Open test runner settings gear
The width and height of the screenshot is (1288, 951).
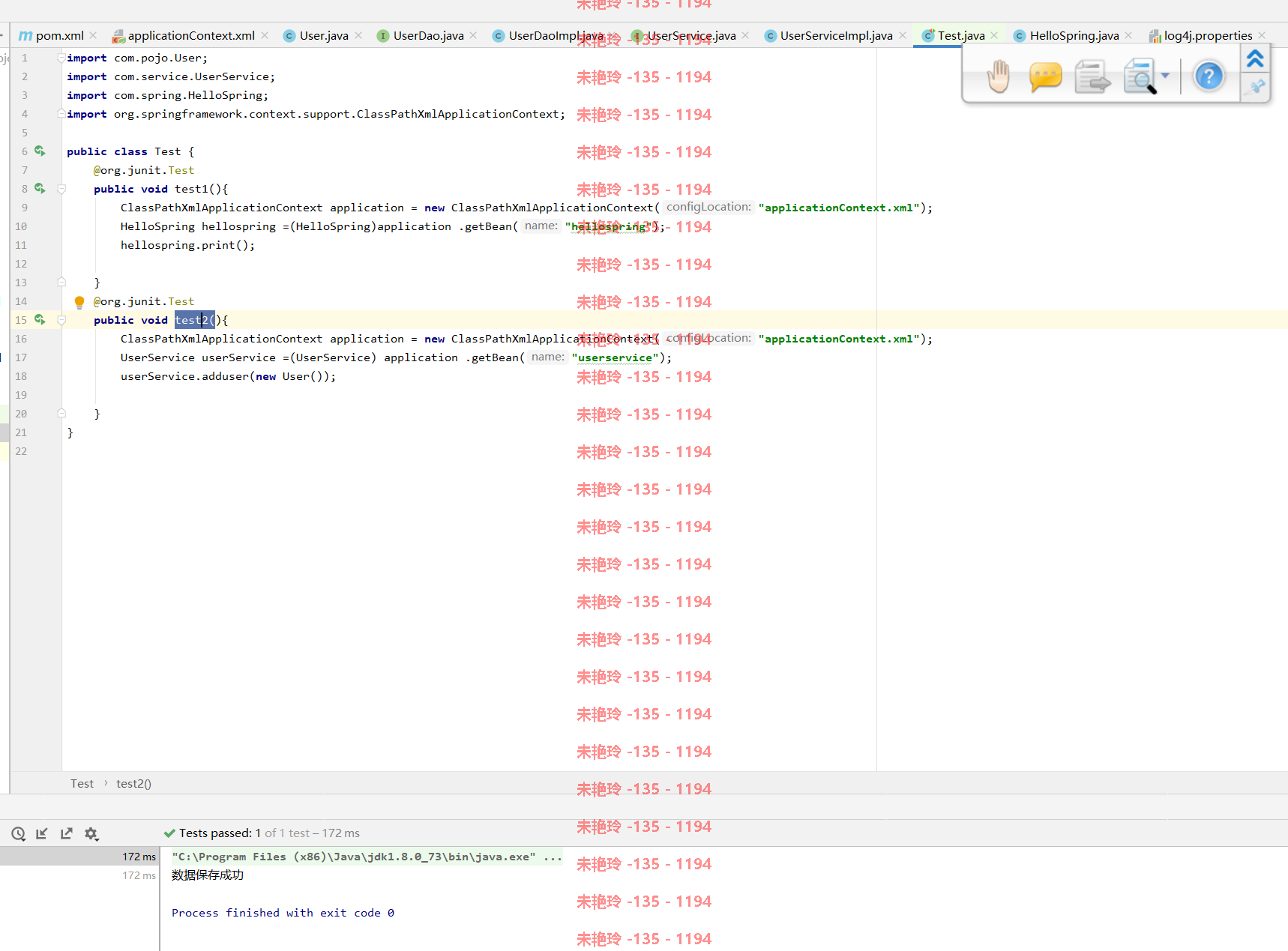click(91, 833)
